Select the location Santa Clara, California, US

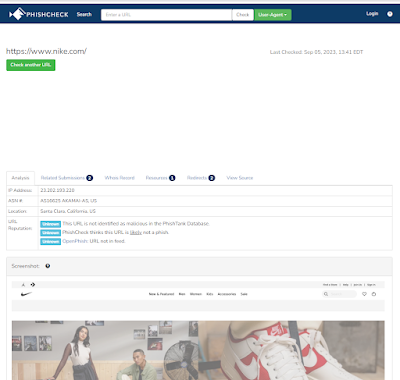tap(68, 211)
